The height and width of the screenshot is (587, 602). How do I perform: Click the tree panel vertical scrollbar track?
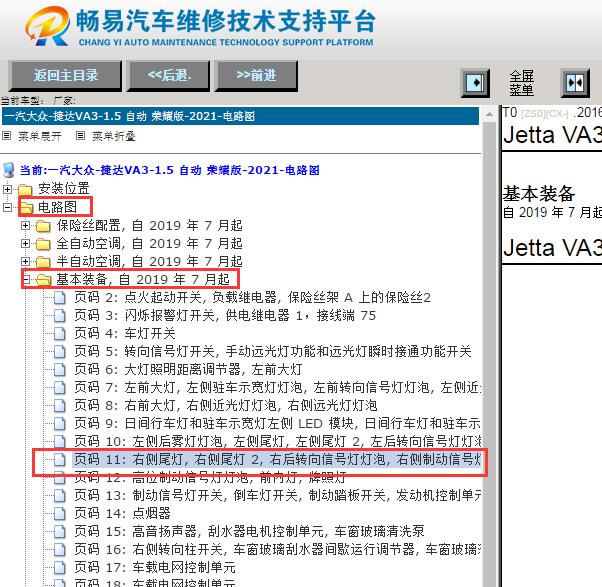[x=490, y=353]
